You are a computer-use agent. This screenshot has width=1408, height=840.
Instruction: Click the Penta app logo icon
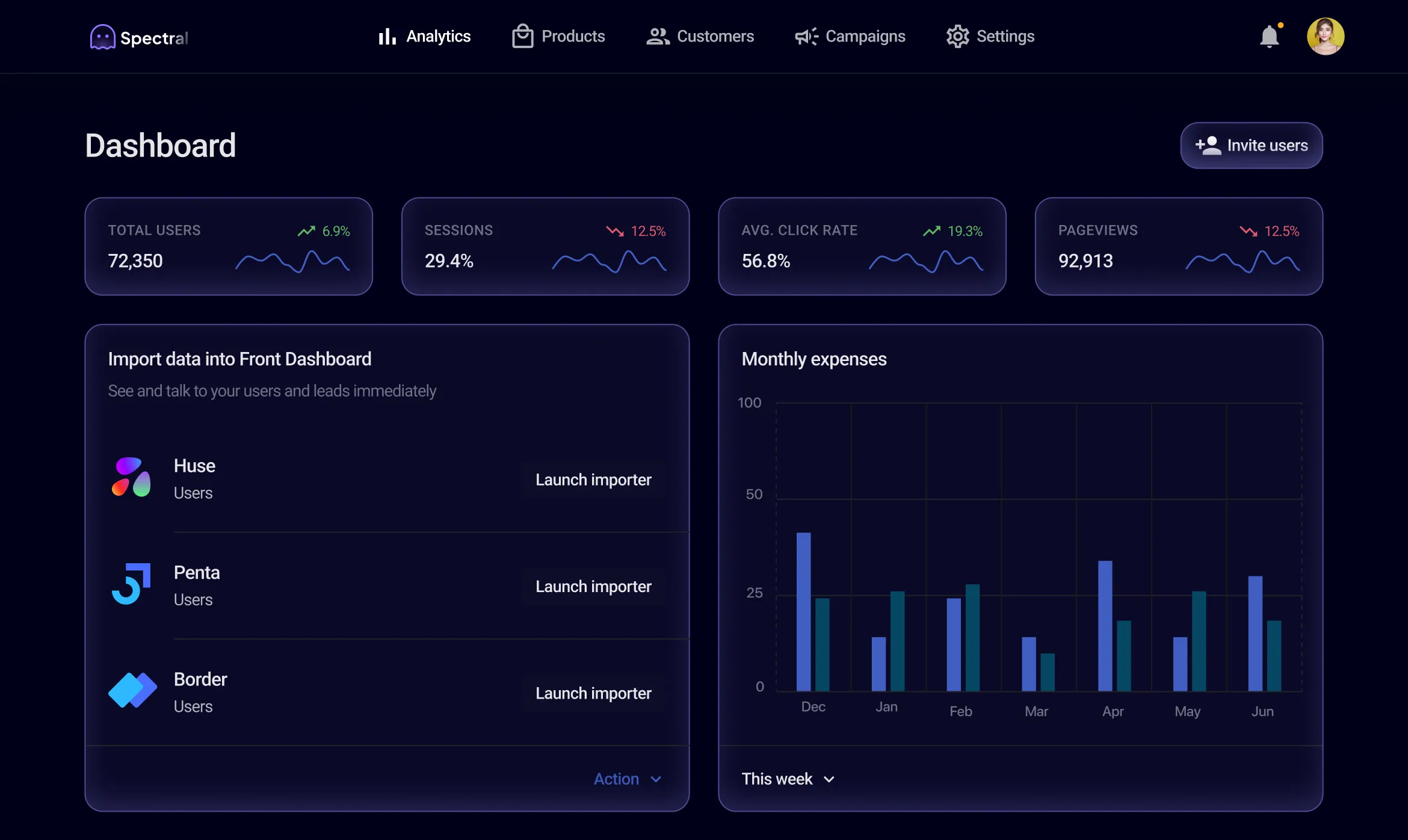(x=131, y=584)
